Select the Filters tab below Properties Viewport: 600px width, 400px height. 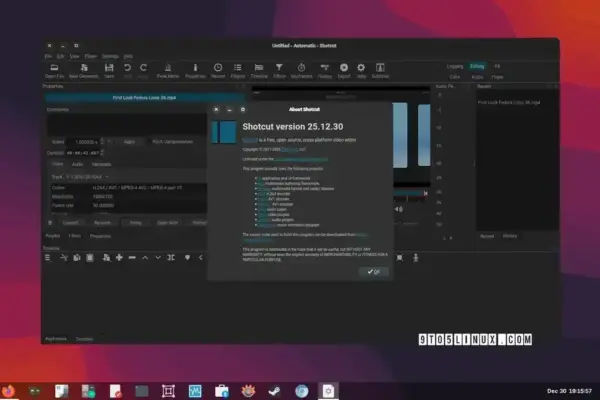point(75,236)
